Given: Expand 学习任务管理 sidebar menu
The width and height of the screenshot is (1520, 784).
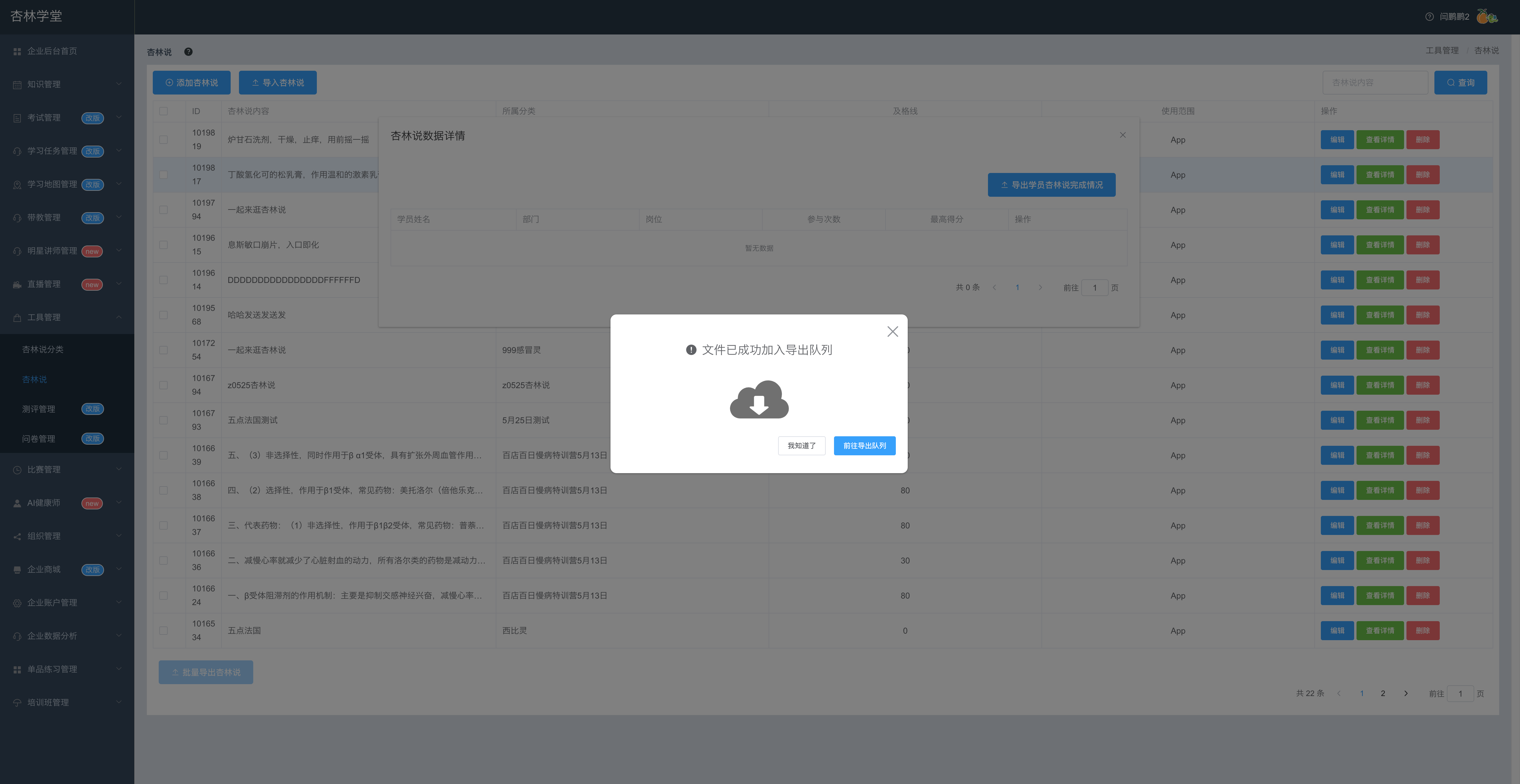Looking at the screenshot, I should pyautogui.click(x=67, y=151).
